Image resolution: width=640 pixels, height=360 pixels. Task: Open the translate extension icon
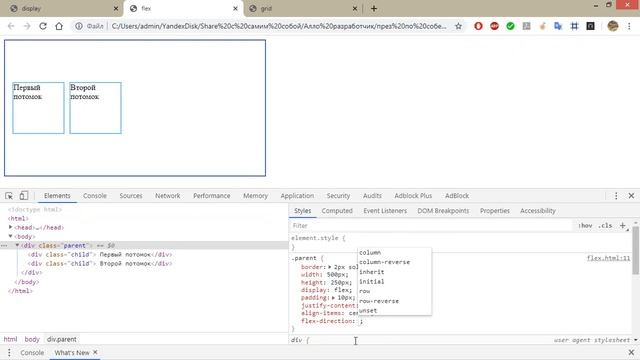coord(558,26)
